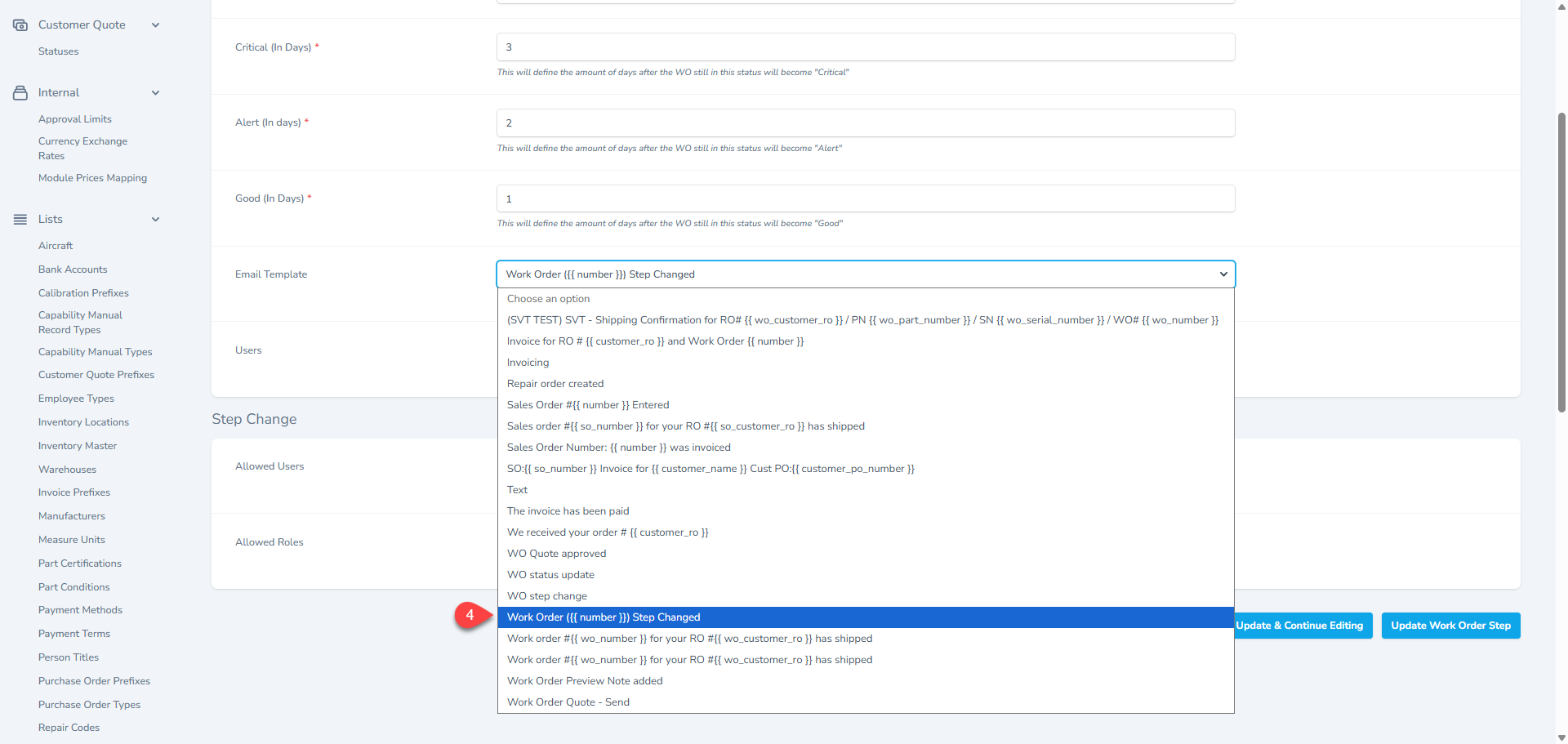
Task: Open Approval Limits settings link
Action: point(75,119)
